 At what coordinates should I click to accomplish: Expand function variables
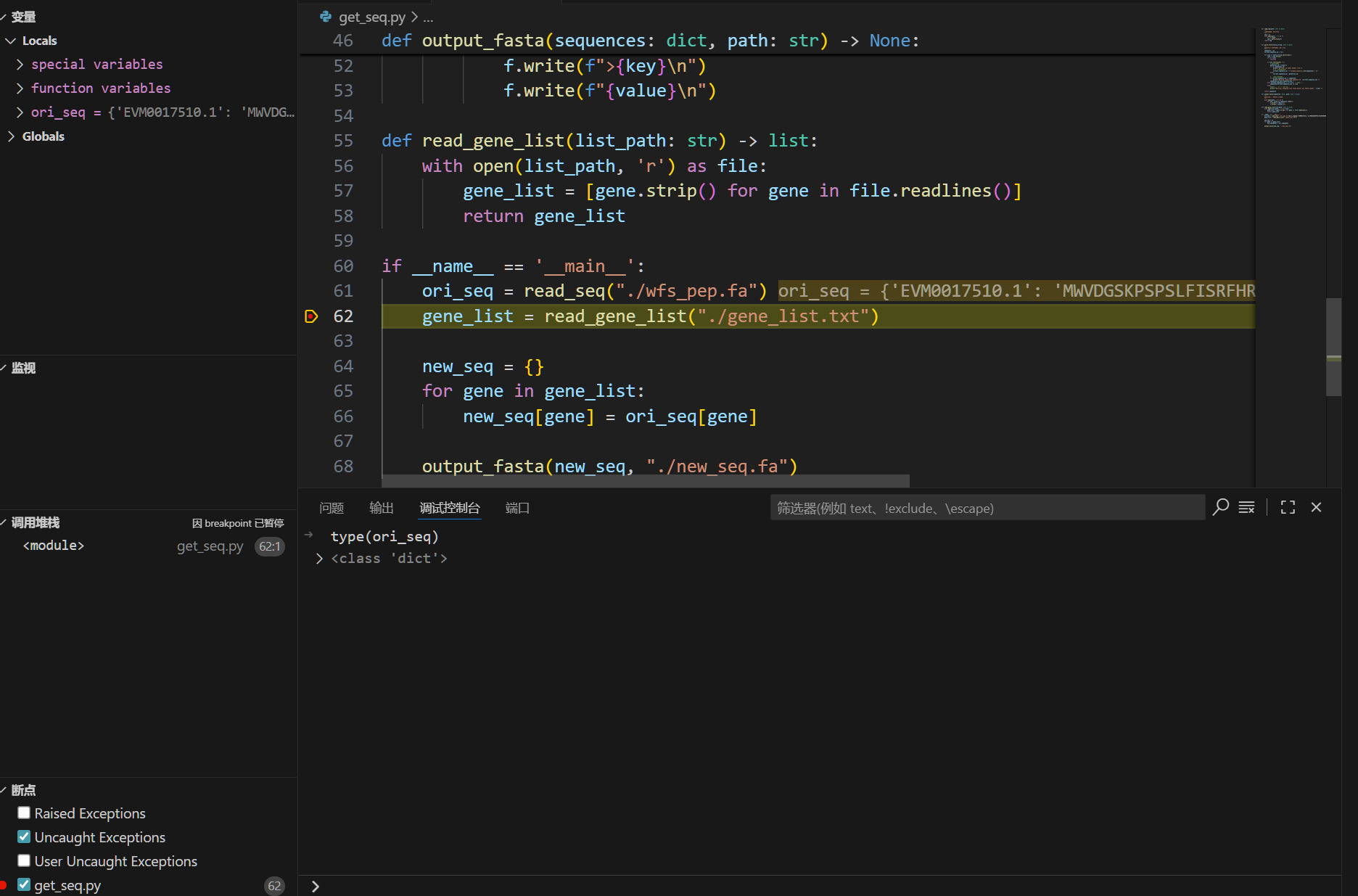pyautogui.click(x=20, y=89)
